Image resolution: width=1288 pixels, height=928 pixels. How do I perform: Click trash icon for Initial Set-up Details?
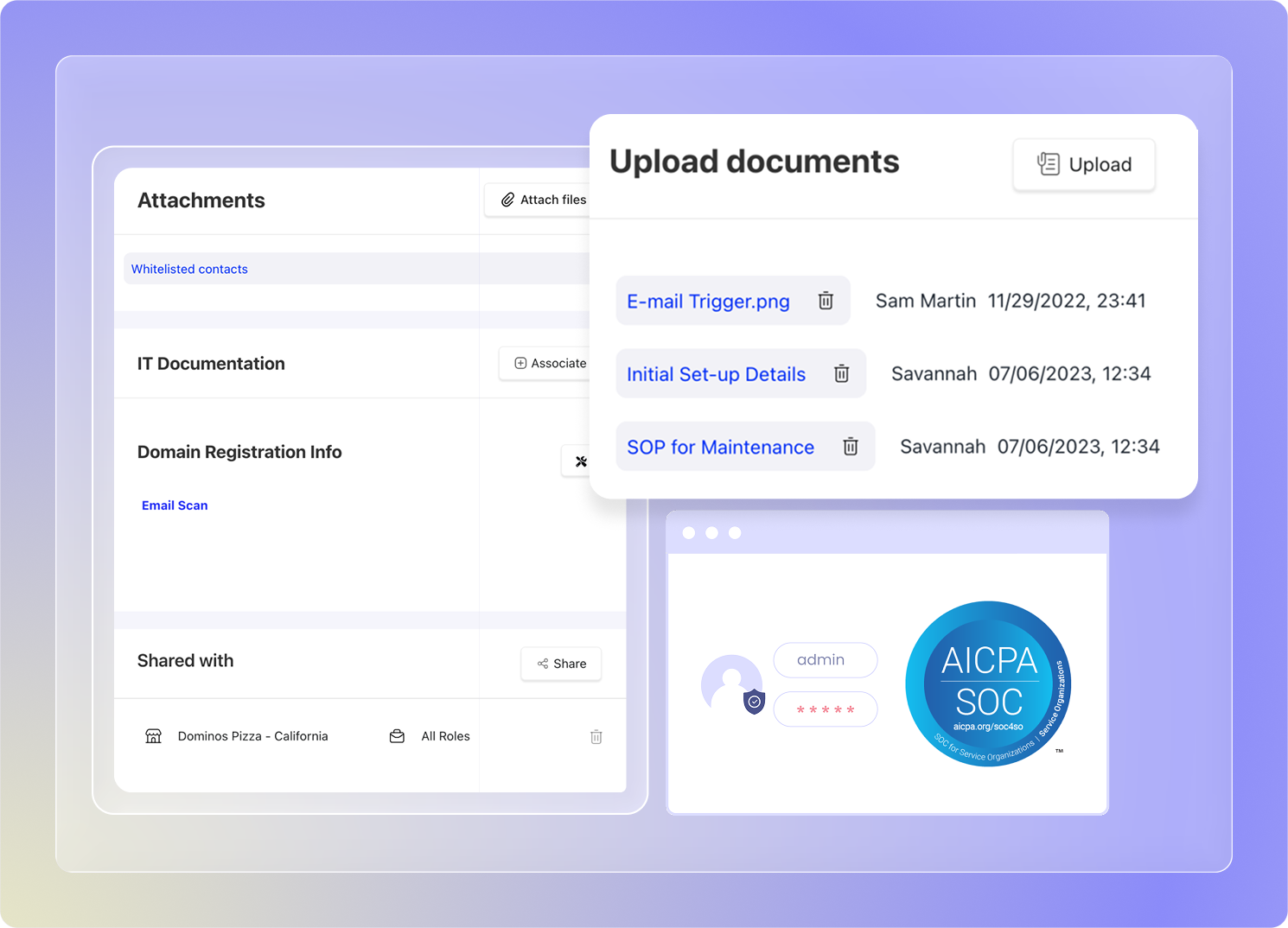pos(841,373)
